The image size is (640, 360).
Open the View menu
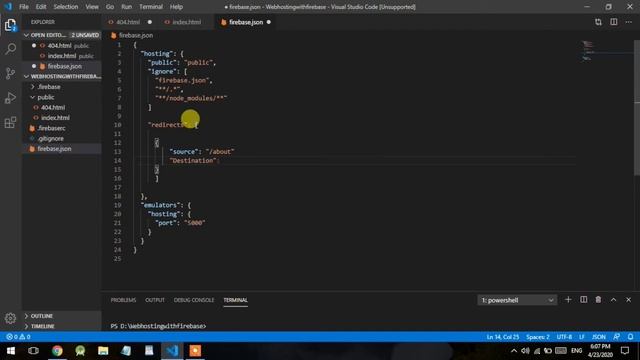click(x=92, y=7)
